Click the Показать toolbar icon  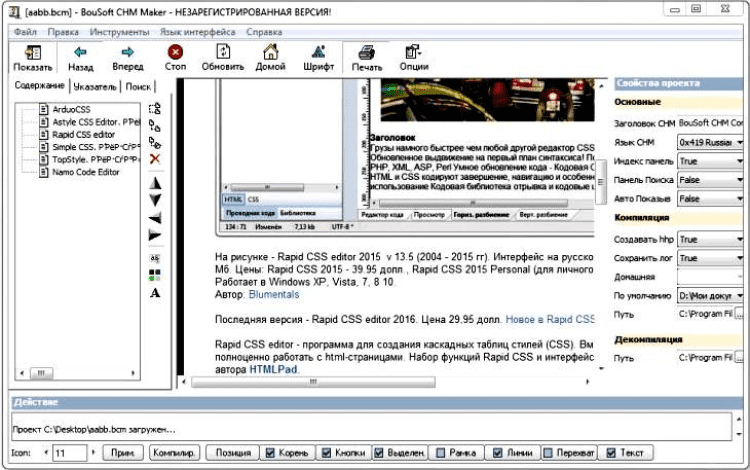(33, 52)
